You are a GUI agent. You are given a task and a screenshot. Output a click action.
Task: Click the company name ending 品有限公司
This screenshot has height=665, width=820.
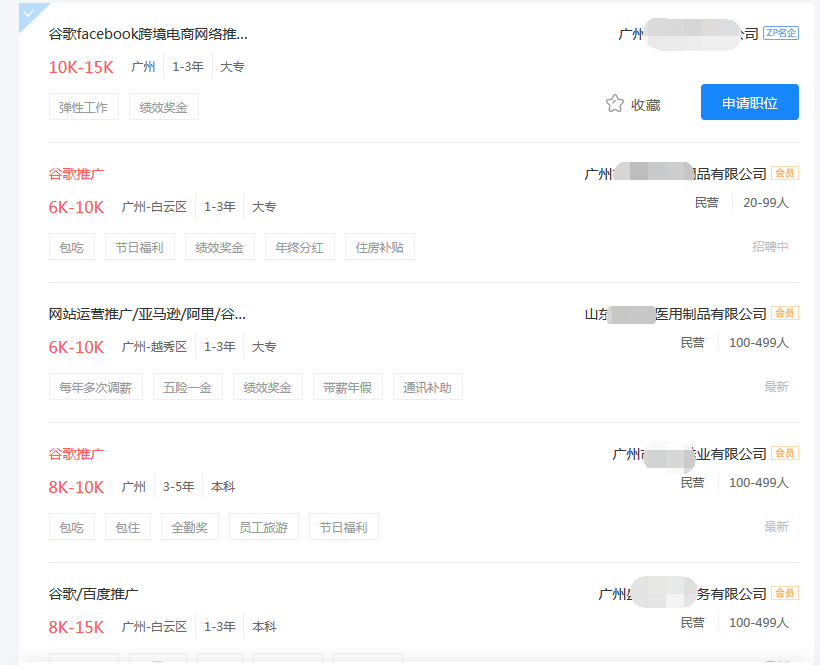(675, 174)
